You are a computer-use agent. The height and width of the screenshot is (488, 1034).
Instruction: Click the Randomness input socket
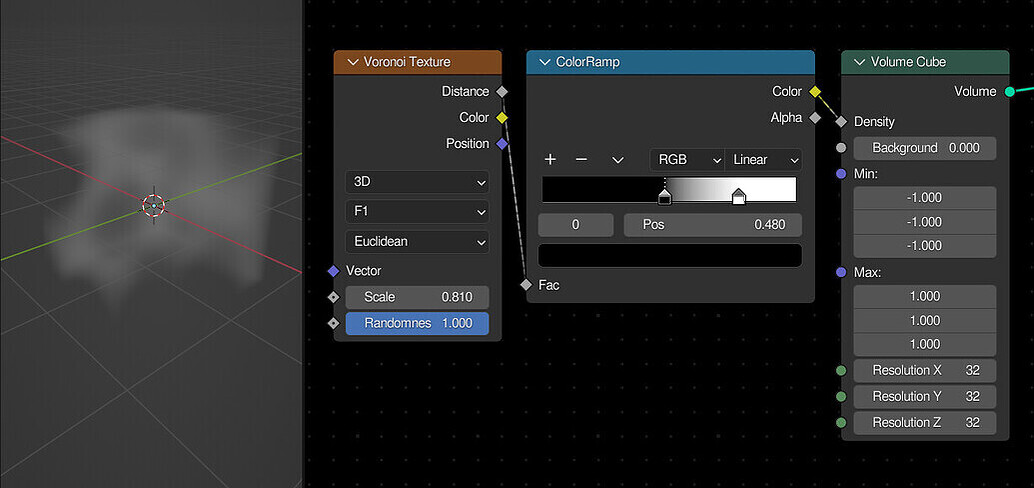click(333, 324)
